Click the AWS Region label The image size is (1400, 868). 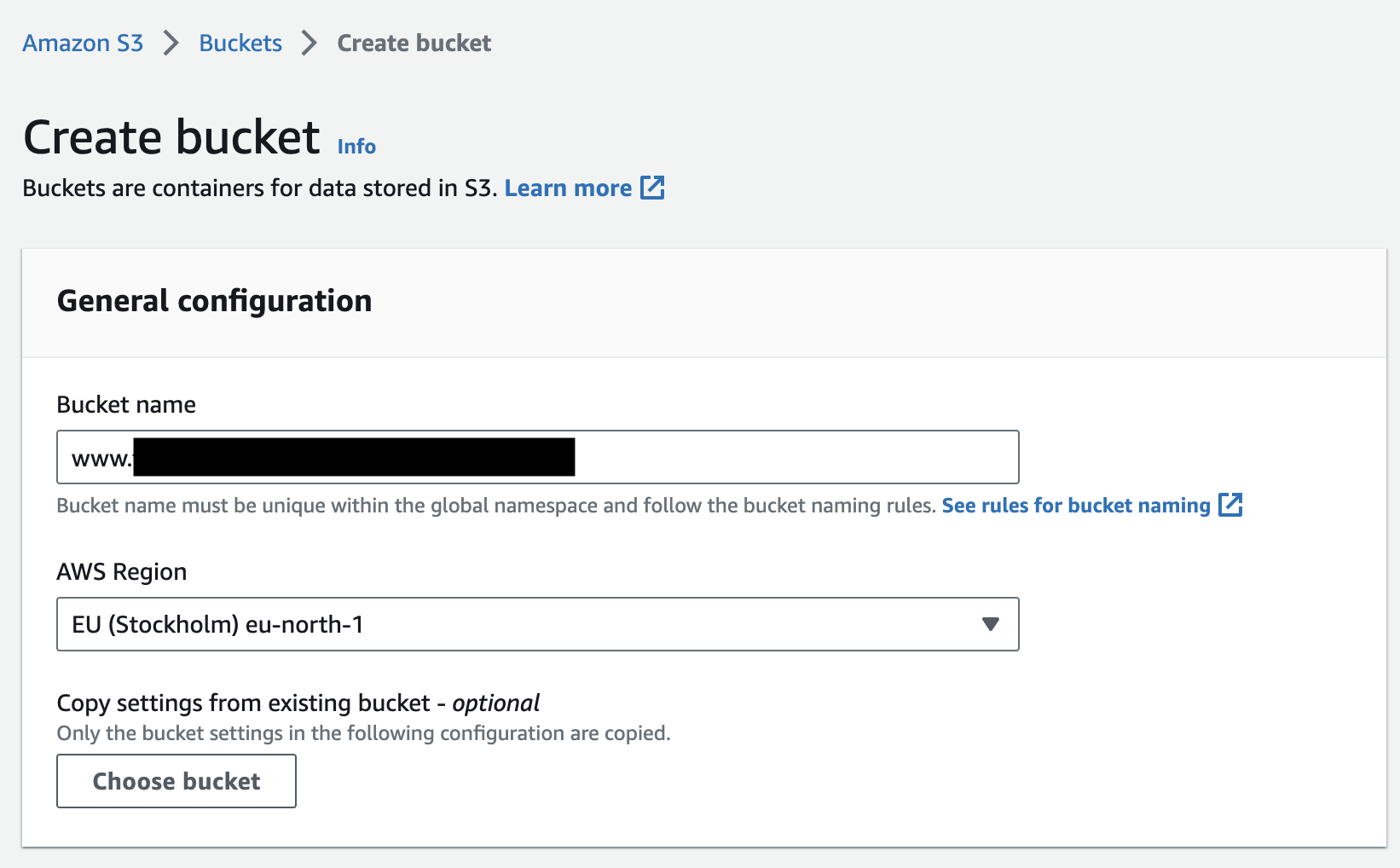click(122, 571)
